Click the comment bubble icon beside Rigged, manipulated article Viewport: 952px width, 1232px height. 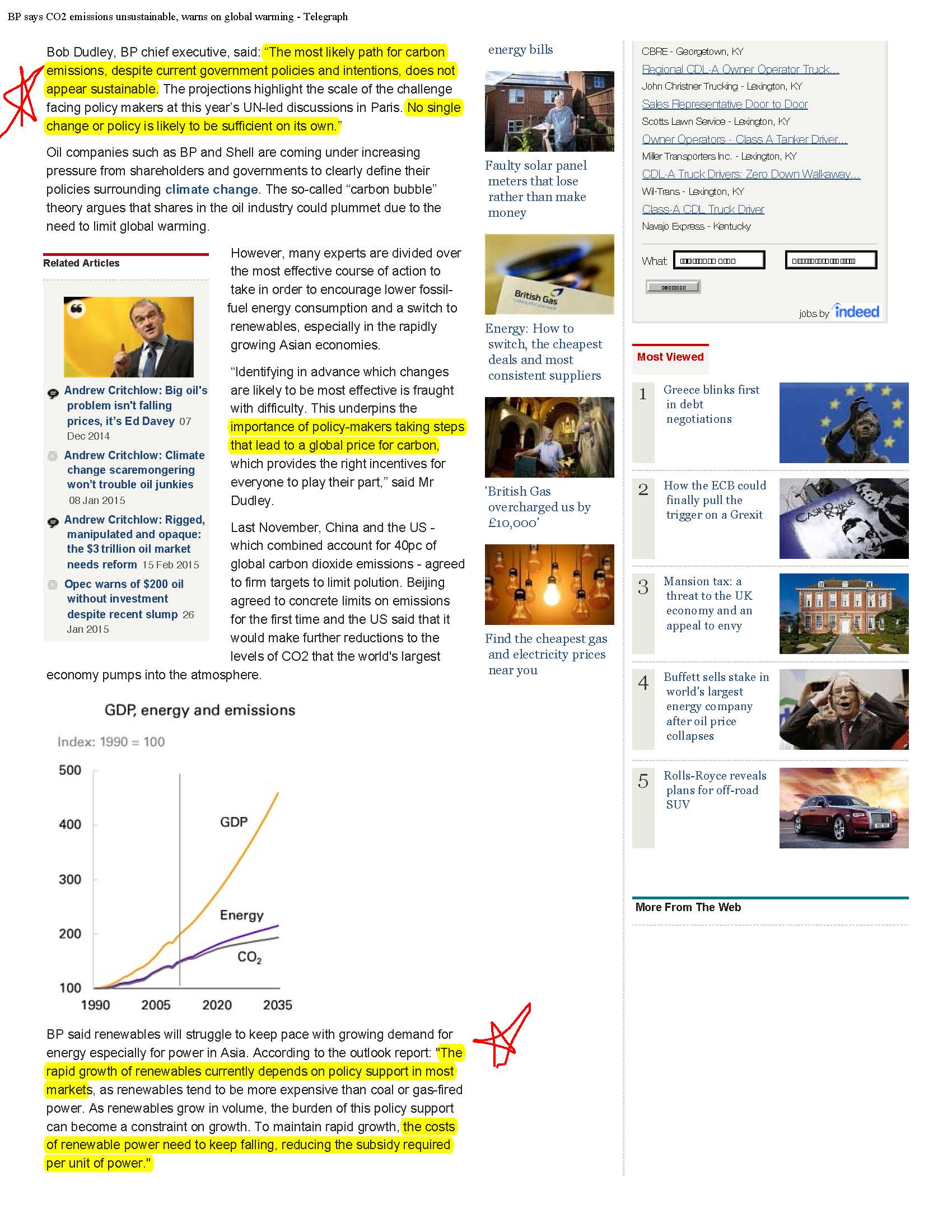click(53, 522)
